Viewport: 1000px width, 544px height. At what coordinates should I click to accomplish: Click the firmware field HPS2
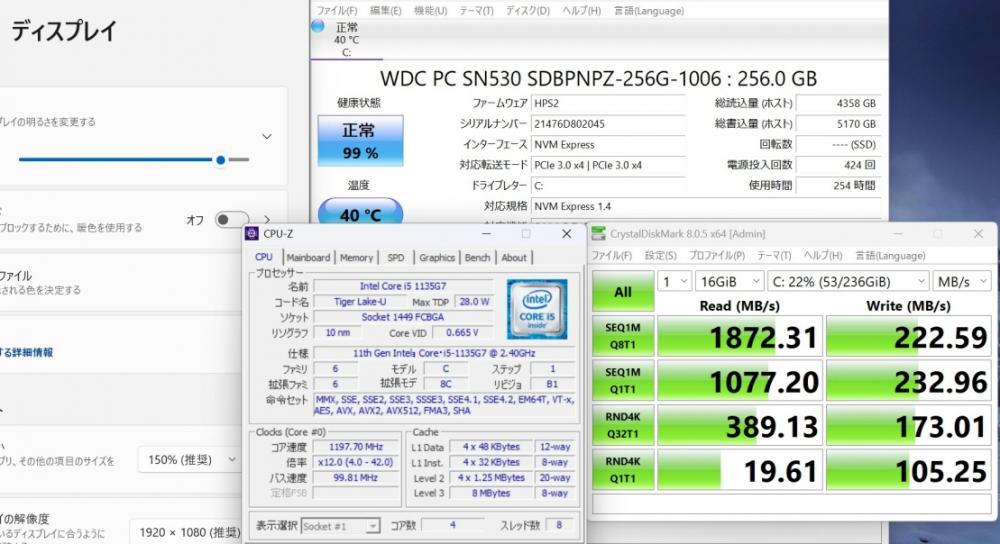pos(608,103)
